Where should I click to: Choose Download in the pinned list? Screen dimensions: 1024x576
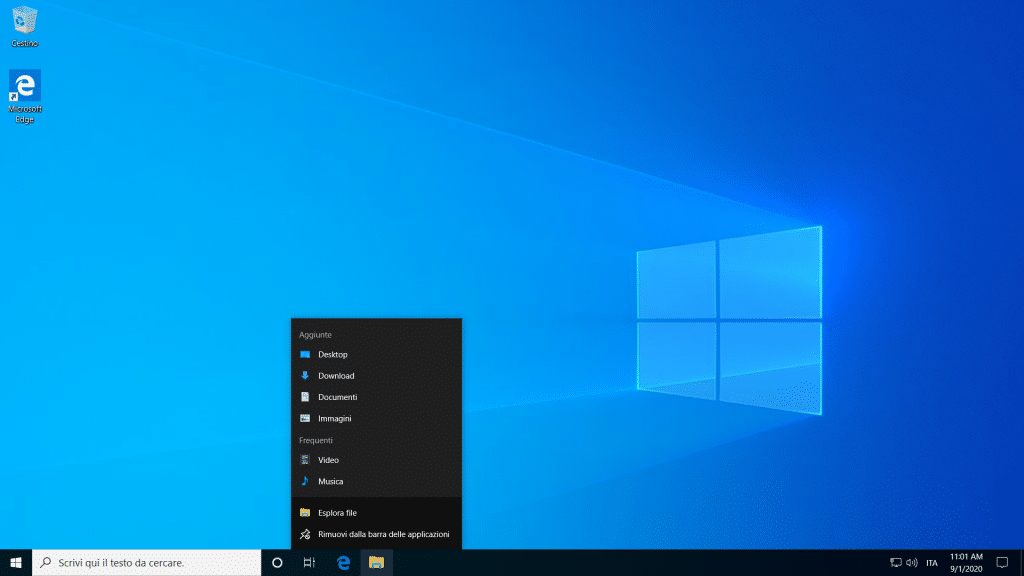pyautogui.click(x=336, y=376)
